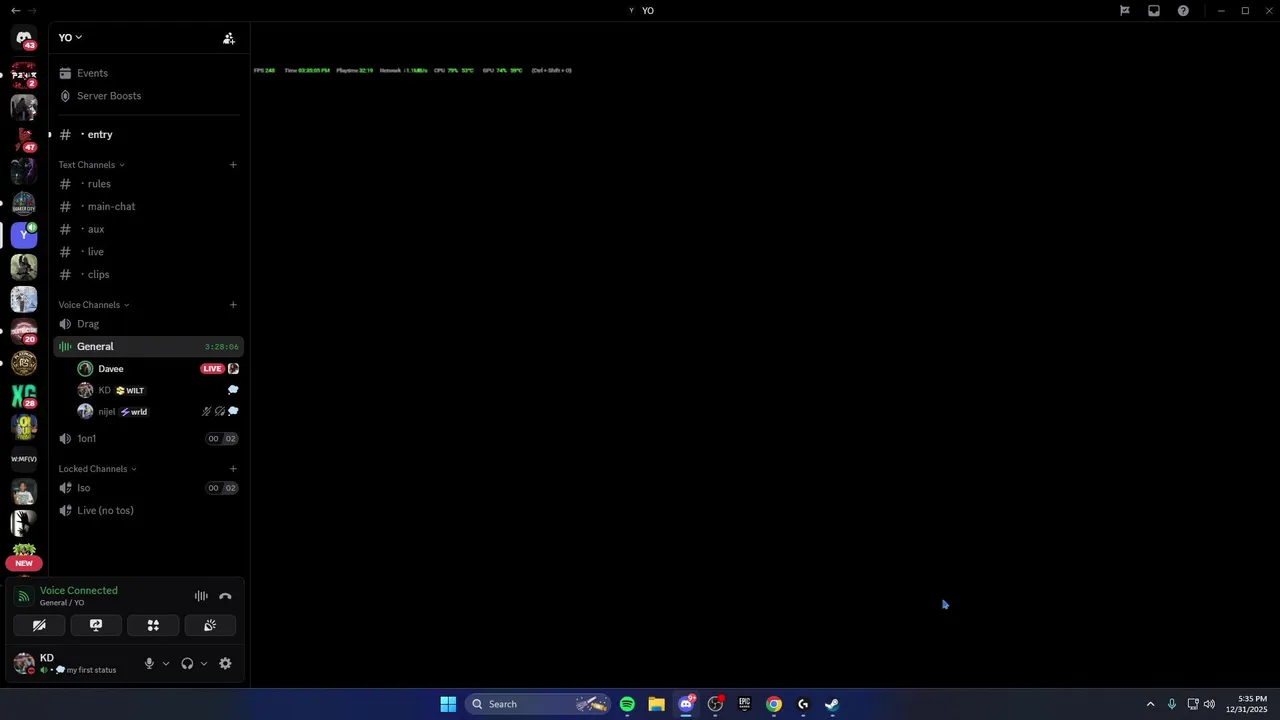Click the NEW badge in the server list
1280x720 pixels.
(x=24, y=563)
